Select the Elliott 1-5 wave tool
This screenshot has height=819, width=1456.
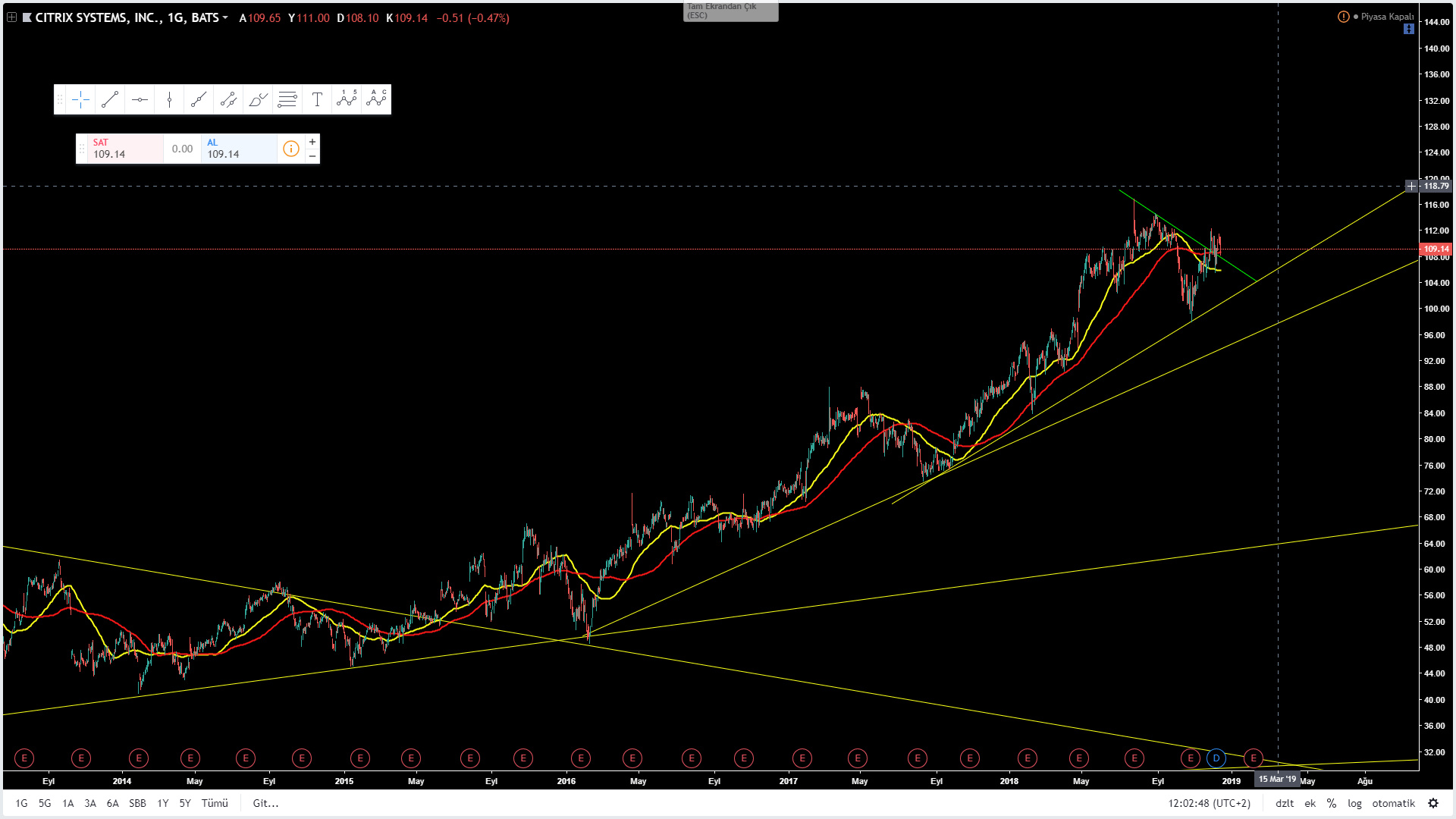347,99
